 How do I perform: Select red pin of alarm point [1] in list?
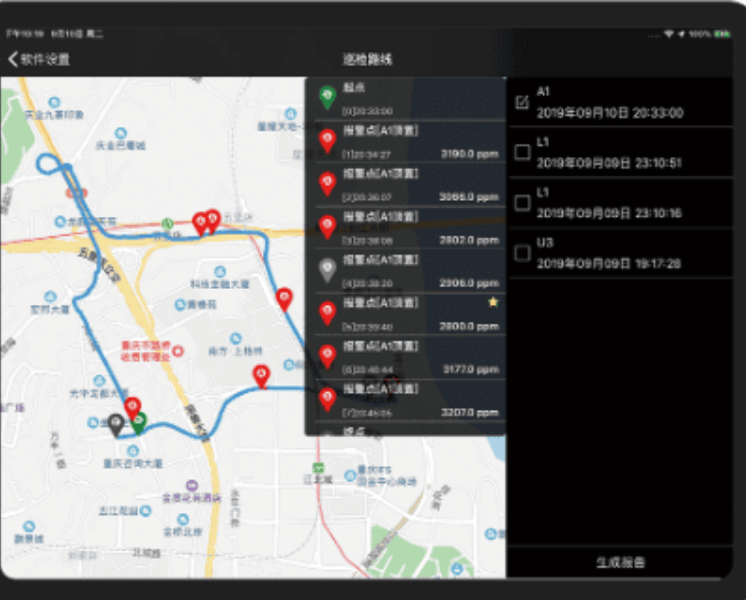pos(327,141)
